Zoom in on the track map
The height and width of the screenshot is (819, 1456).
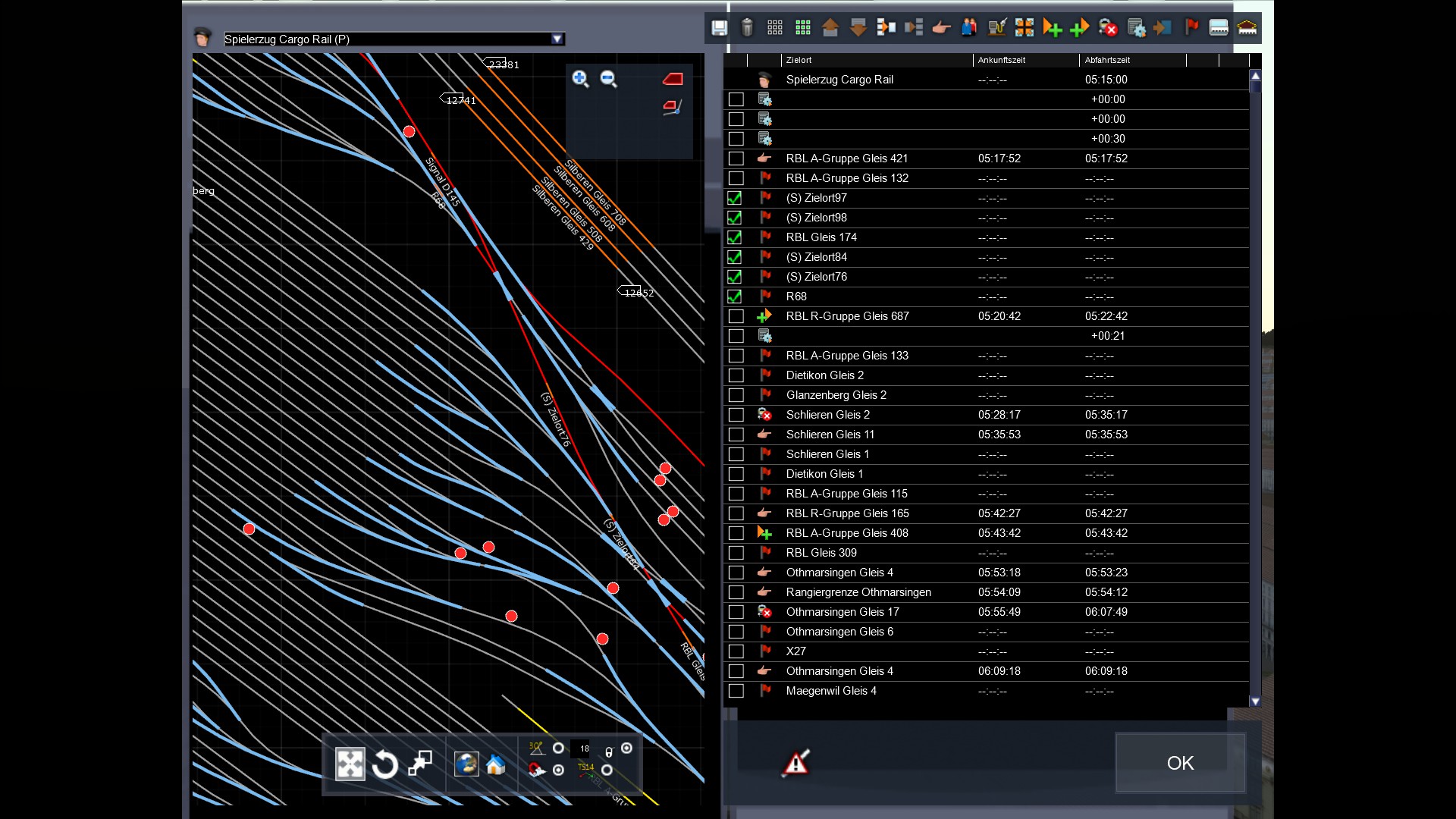[580, 79]
